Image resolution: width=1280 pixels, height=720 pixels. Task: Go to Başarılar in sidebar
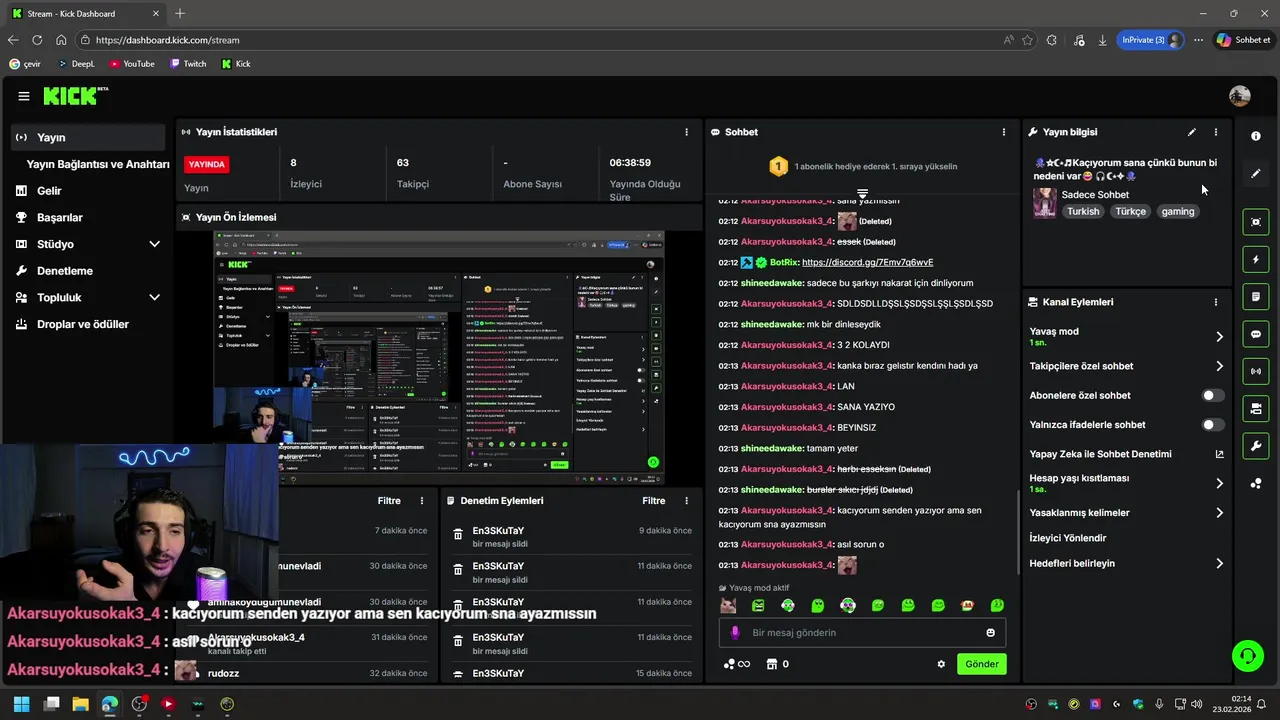coord(60,217)
